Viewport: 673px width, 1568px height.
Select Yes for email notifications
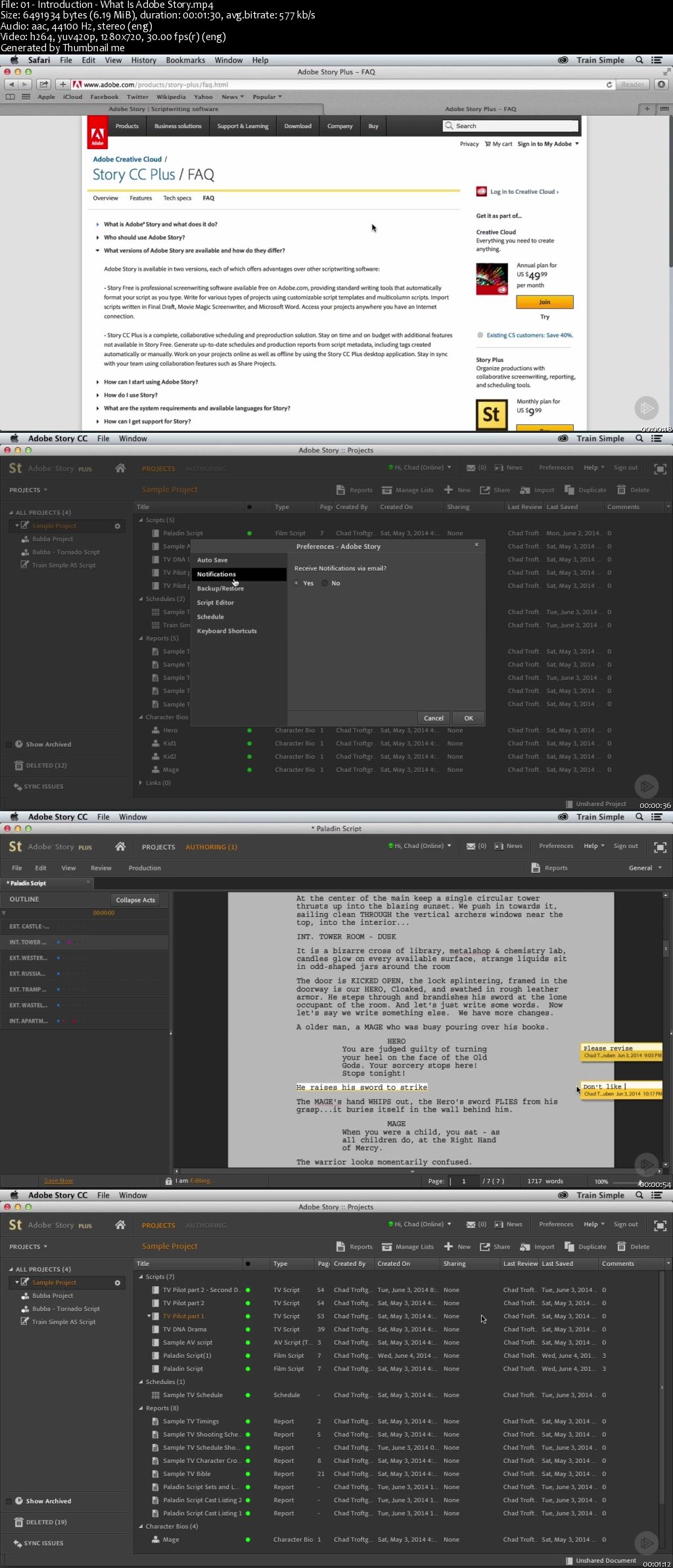[297, 583]
